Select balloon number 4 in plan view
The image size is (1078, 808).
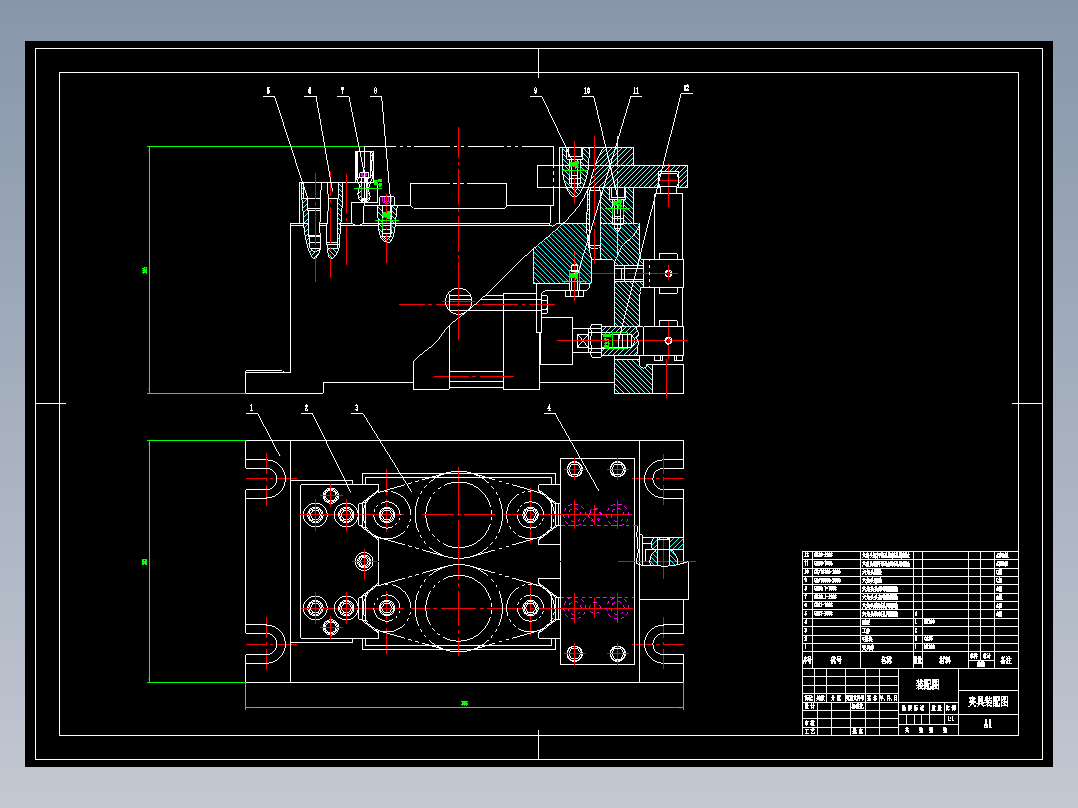(x=549, y=408)
